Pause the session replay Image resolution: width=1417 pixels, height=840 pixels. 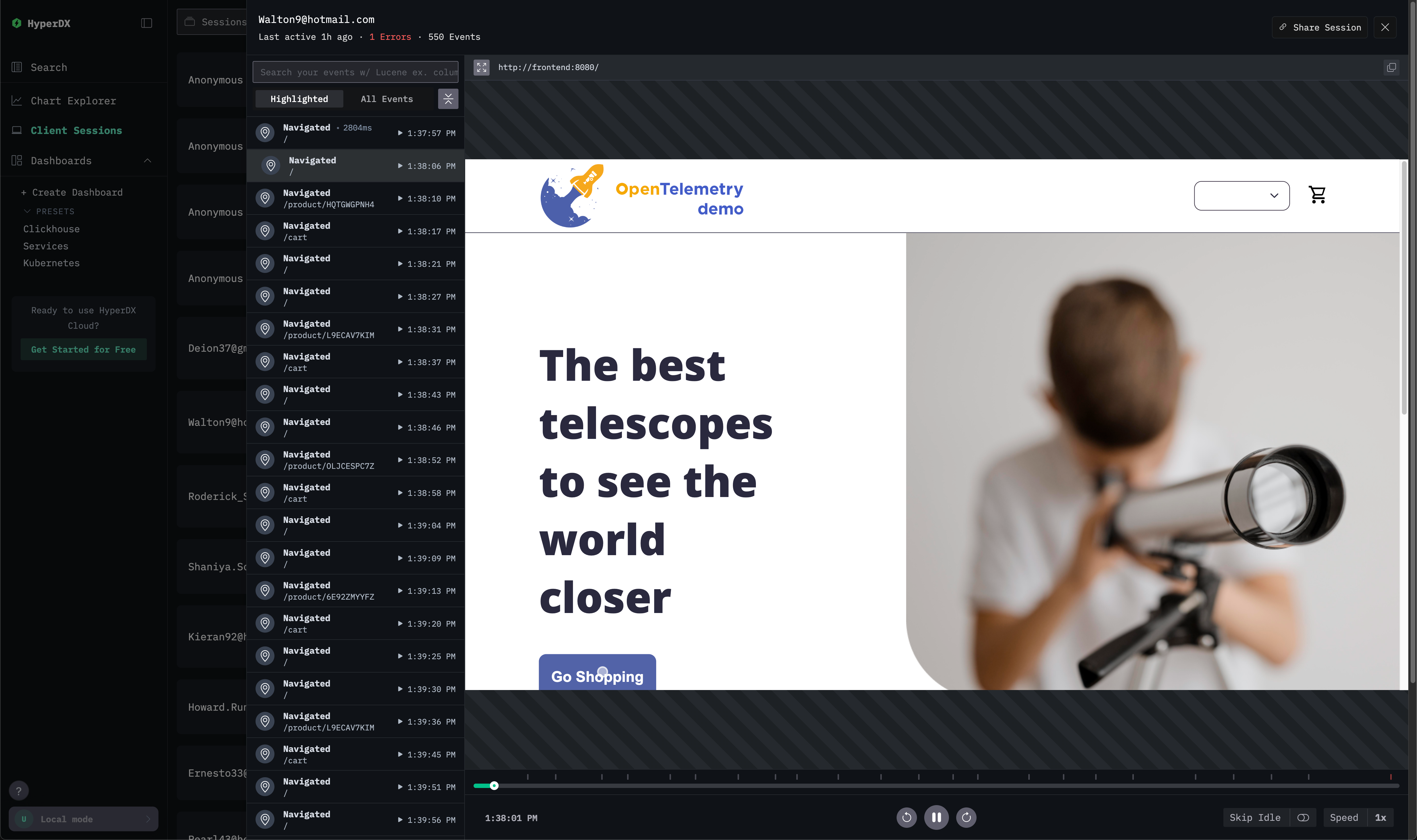936,817
